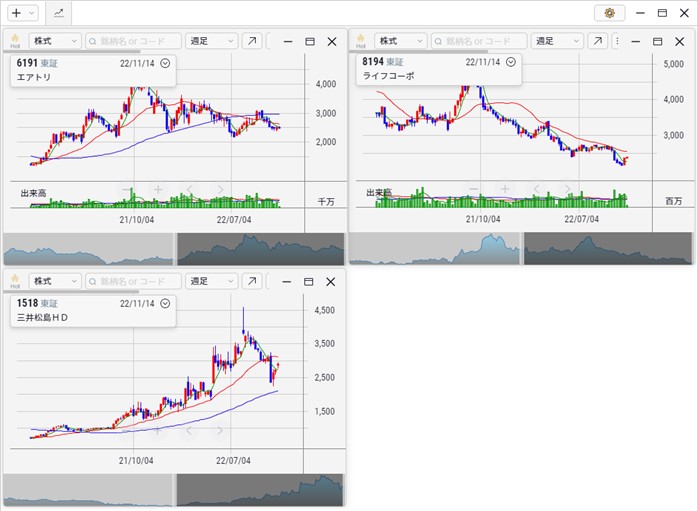The width and height of the screenshot is (698, 511).
Task: Open the settings gear in the main title bar
Action: (609, 13)
